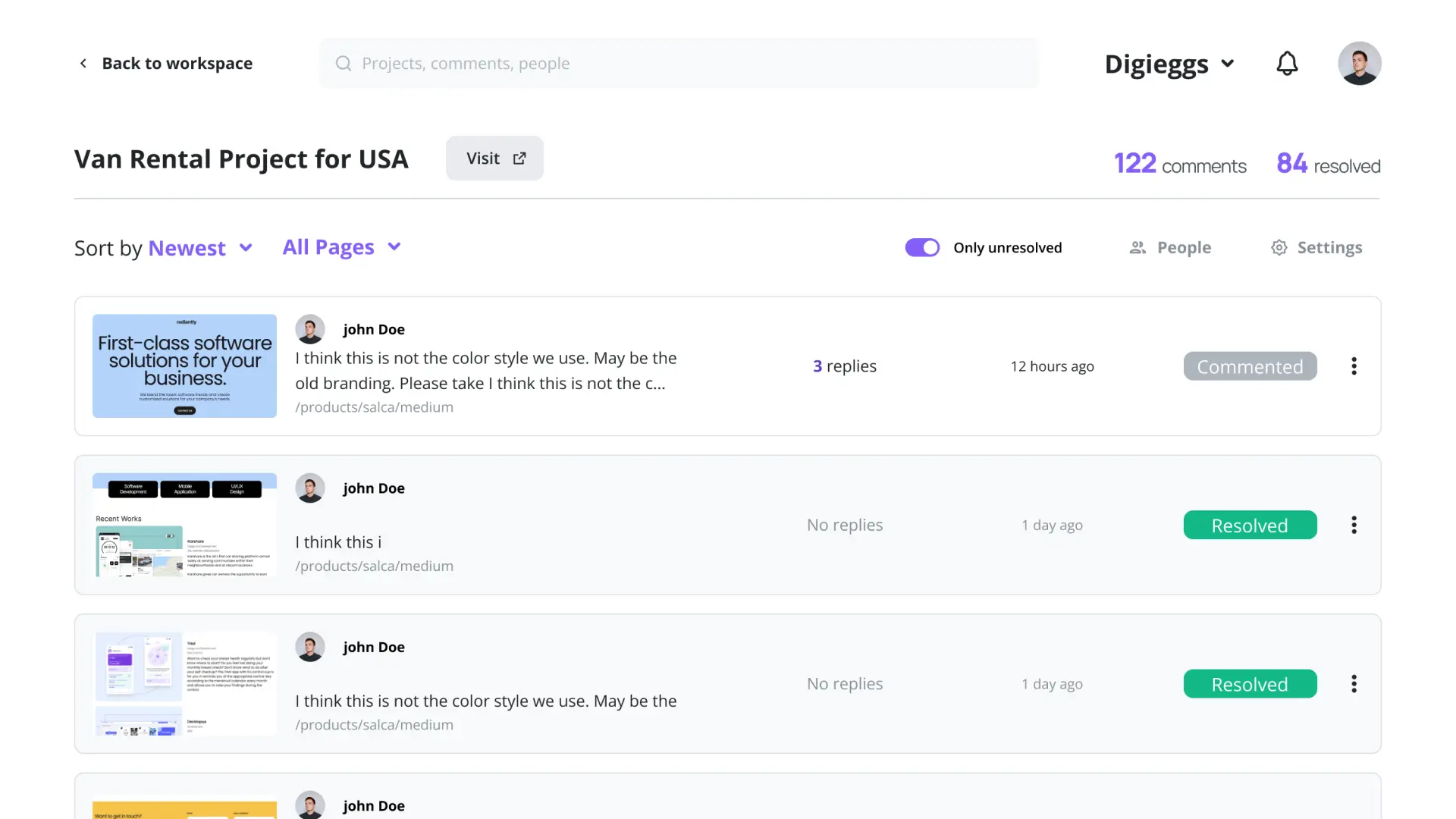1456x819 pixels.
Task: Click the 122 comments counter
Action: click(1180, 164)
